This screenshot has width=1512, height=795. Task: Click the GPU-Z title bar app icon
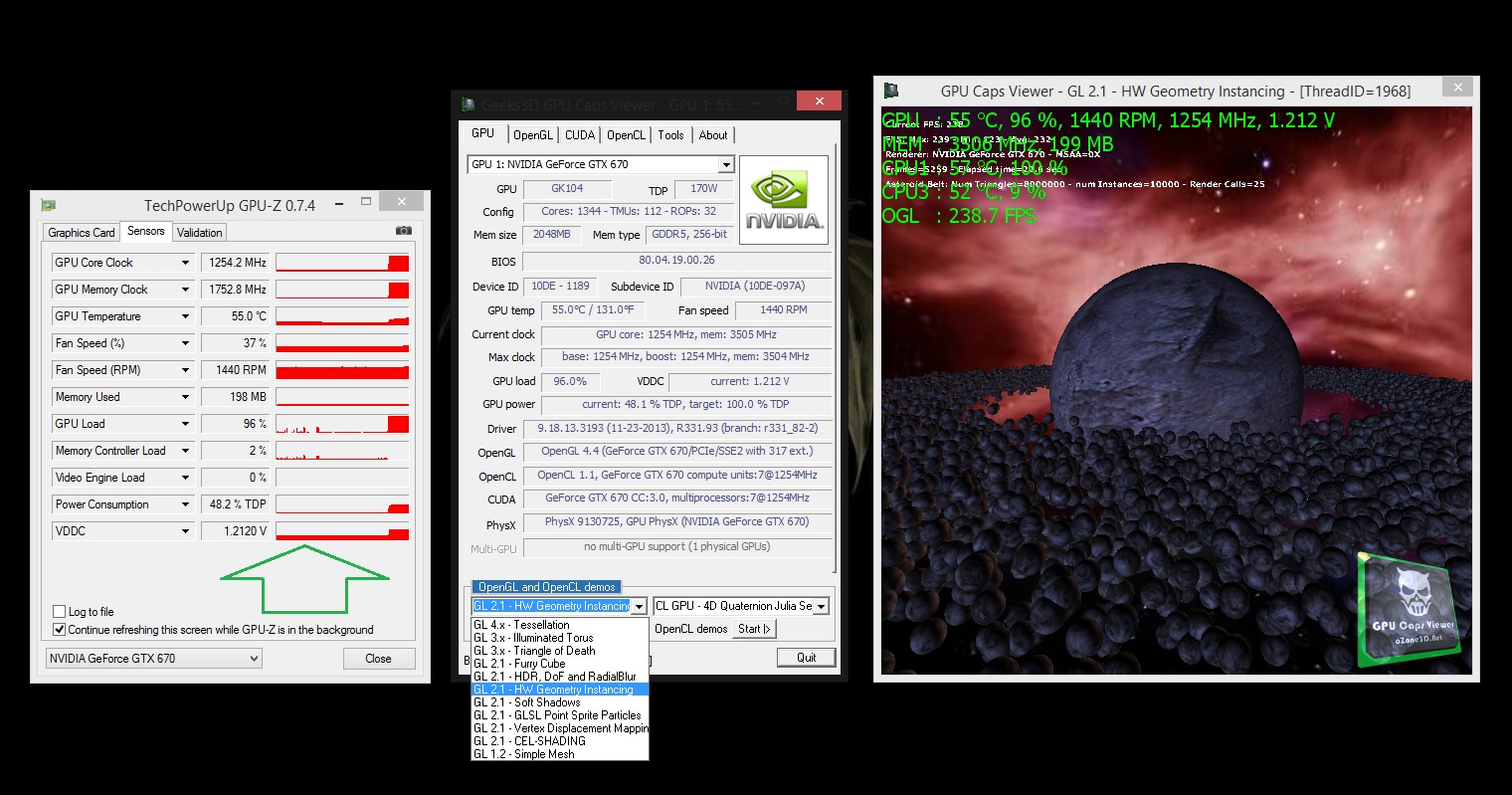click(x=48, y=205)
